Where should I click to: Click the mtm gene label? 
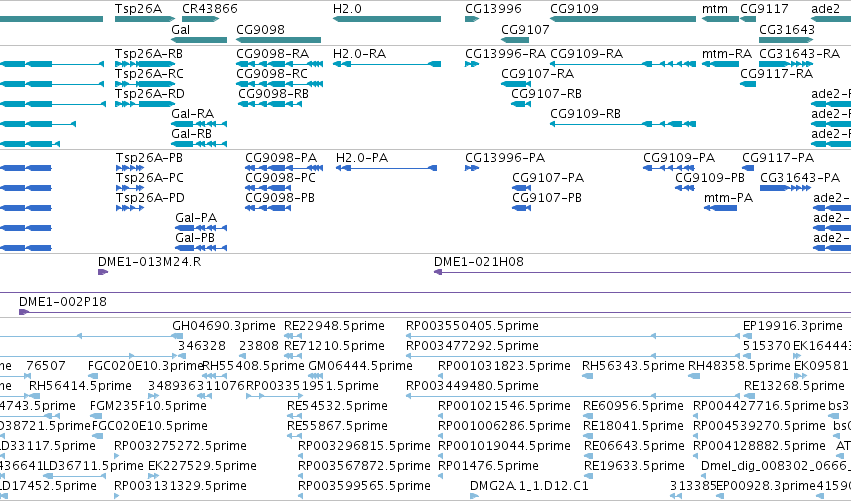[715, 9]
